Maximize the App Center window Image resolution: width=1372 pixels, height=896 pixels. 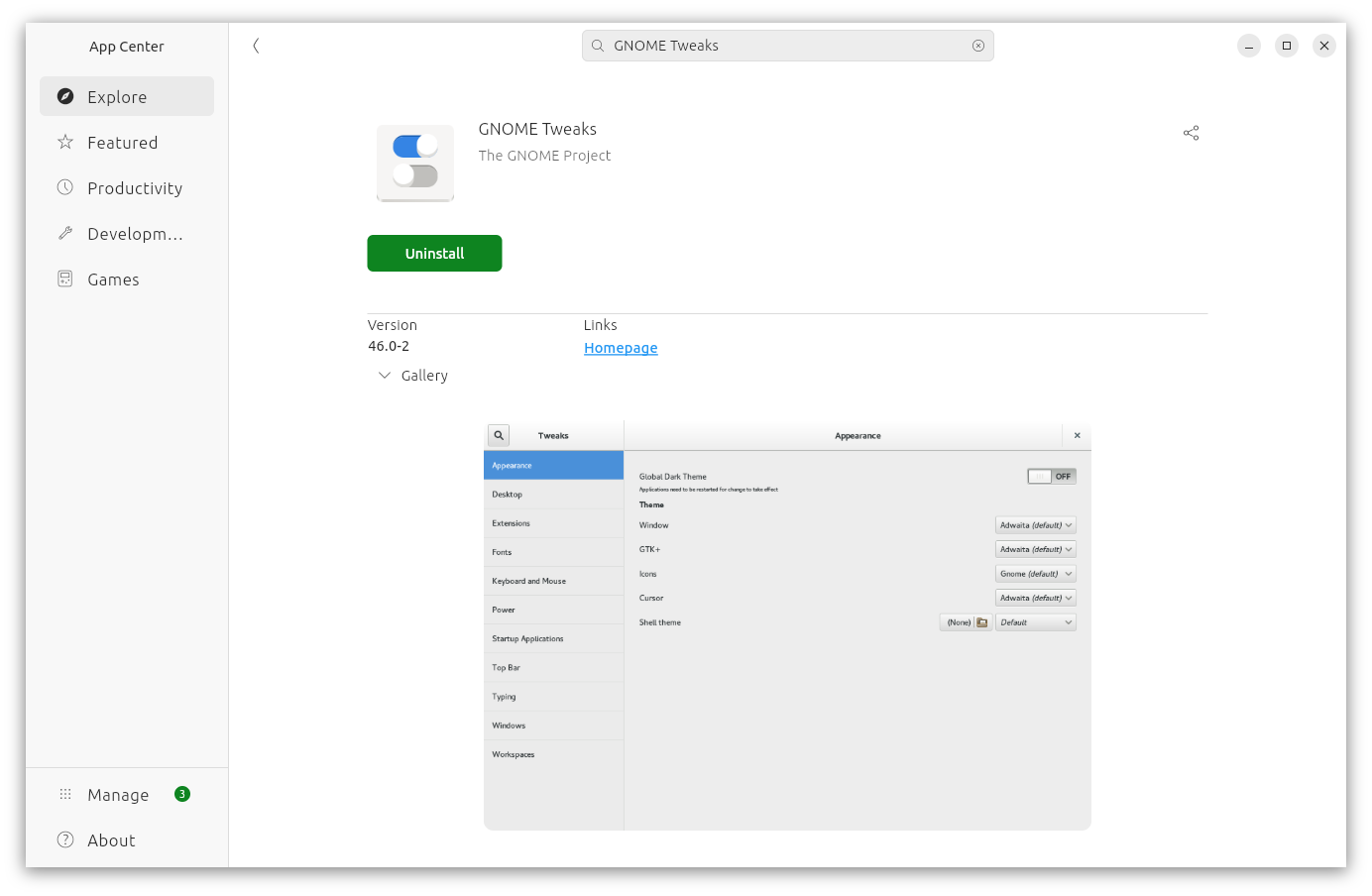[x=1287, y=46]
